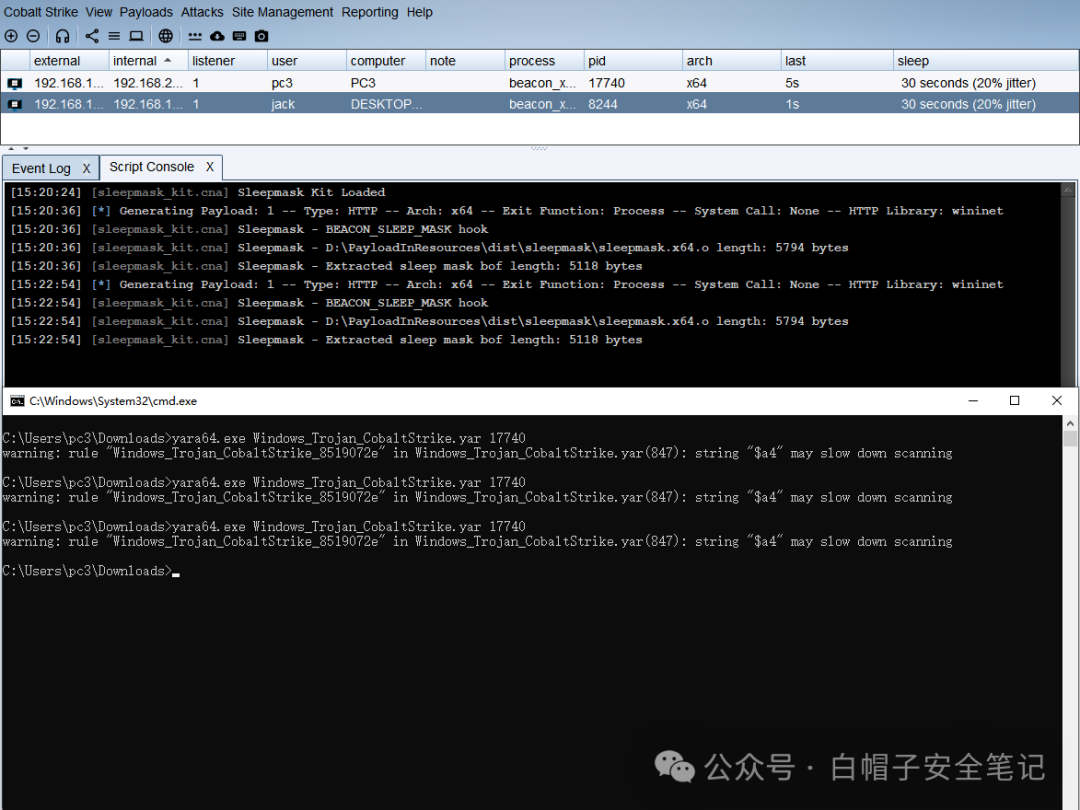The image size is (1080, 810).
Task: Toggle the internal column sort arrow
Action: pyautogui.click(x=167, y=61)
